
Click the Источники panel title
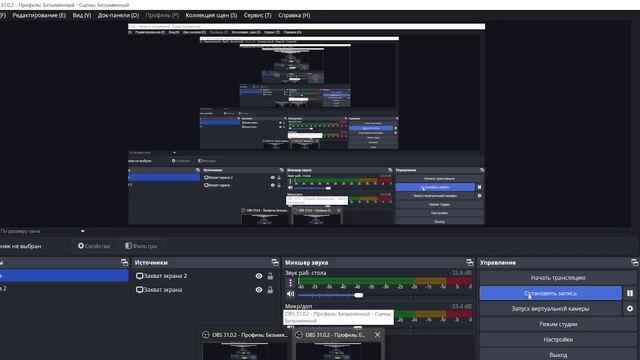[151, 262]
